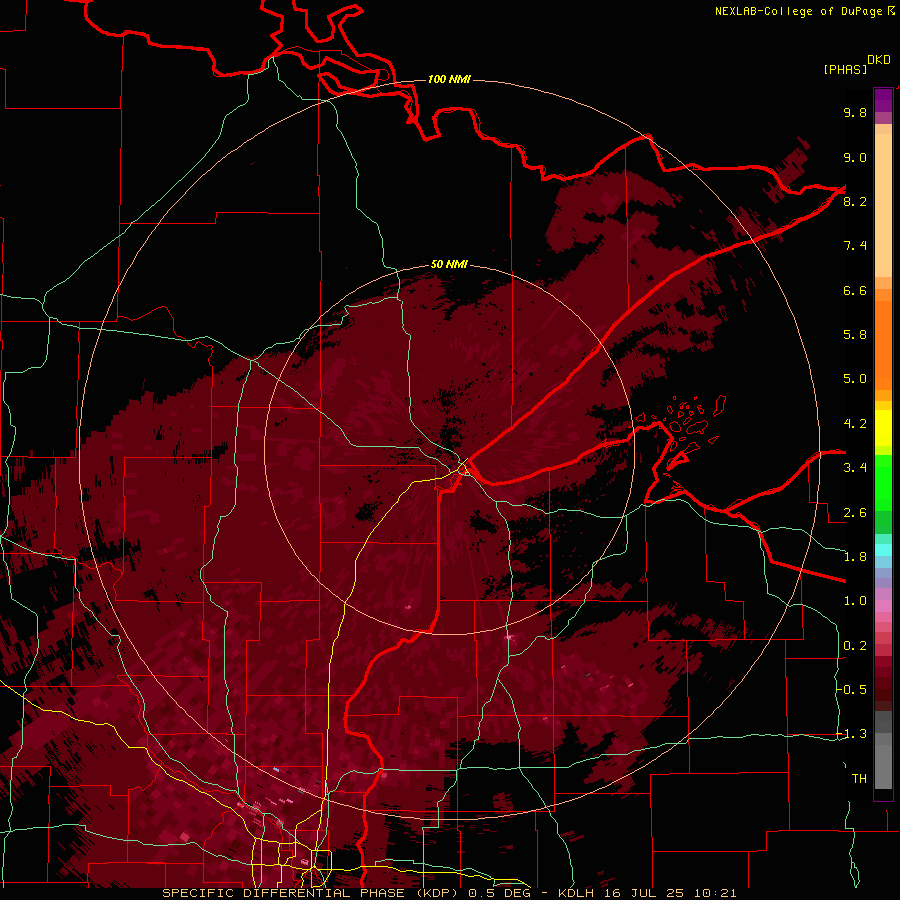The width and height of the screenshot is (900, 900).
Task: Click the 8.2 value on color scale
Action: pyautogui.click(x=855, y=201)
